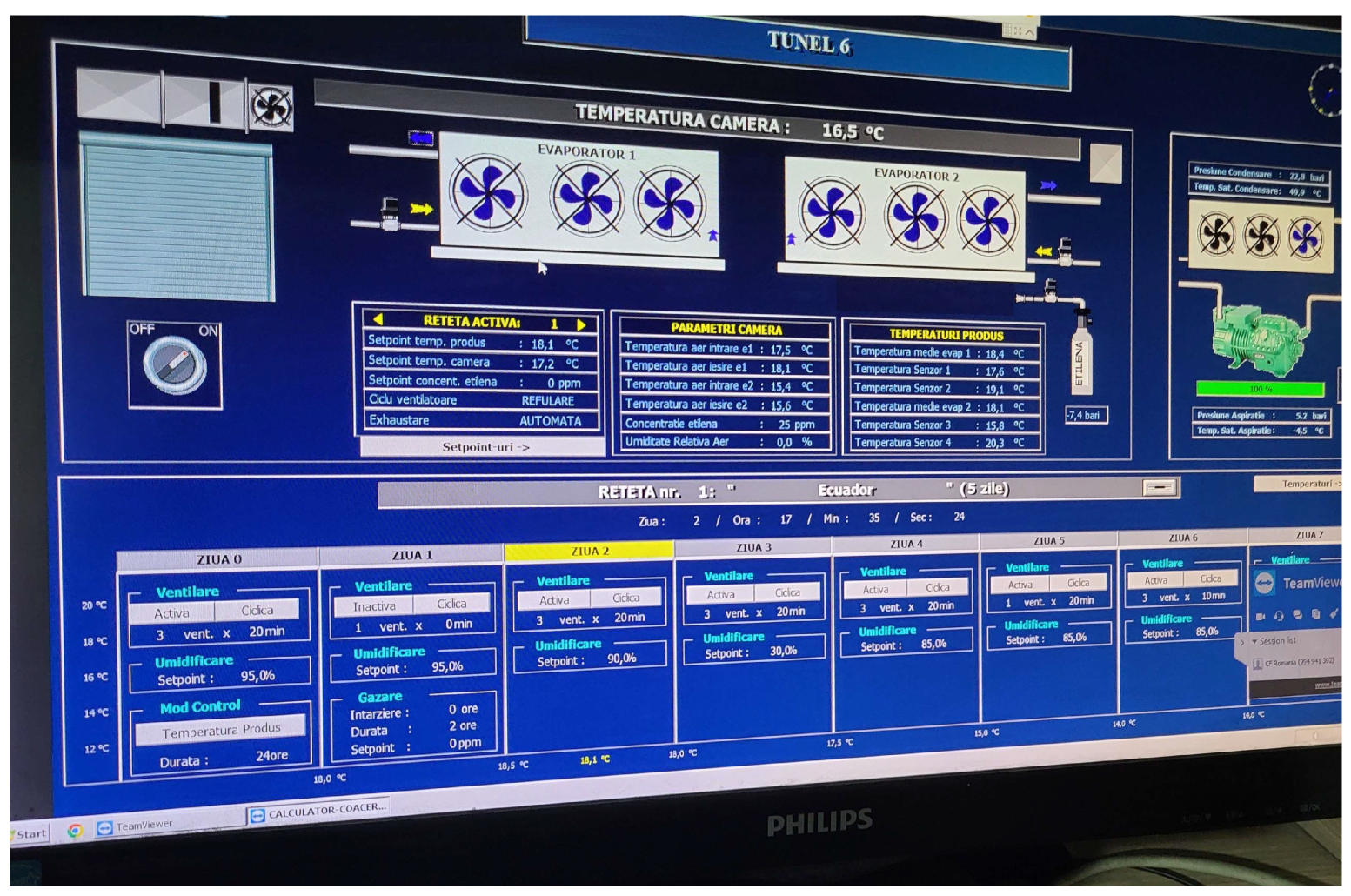Click the Setpoint-uri -> button
This screenshot has height=896, width=1351.
[x=484, y=447]
